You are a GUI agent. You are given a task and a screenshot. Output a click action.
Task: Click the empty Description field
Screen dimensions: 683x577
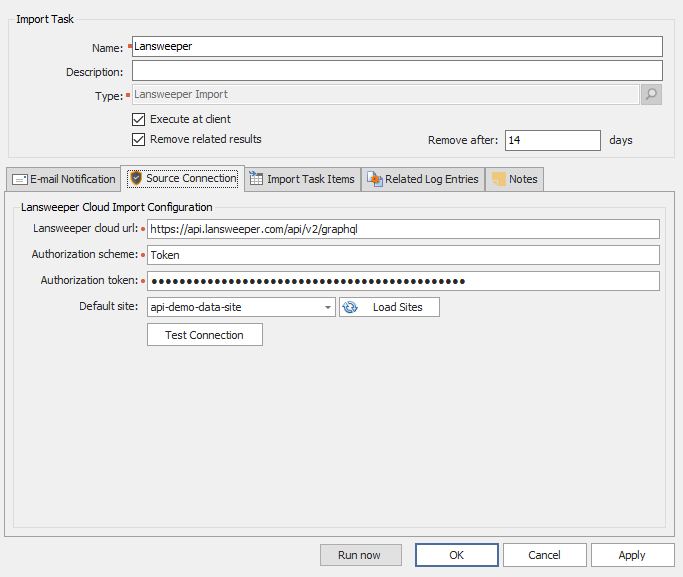pos(397,71)
